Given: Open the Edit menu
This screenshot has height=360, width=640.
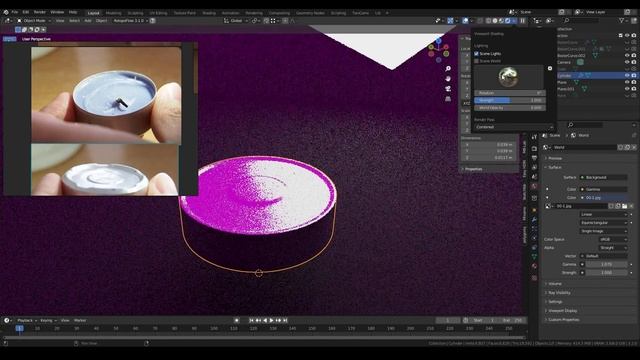Looking at the screenshot, I should 26,12.
